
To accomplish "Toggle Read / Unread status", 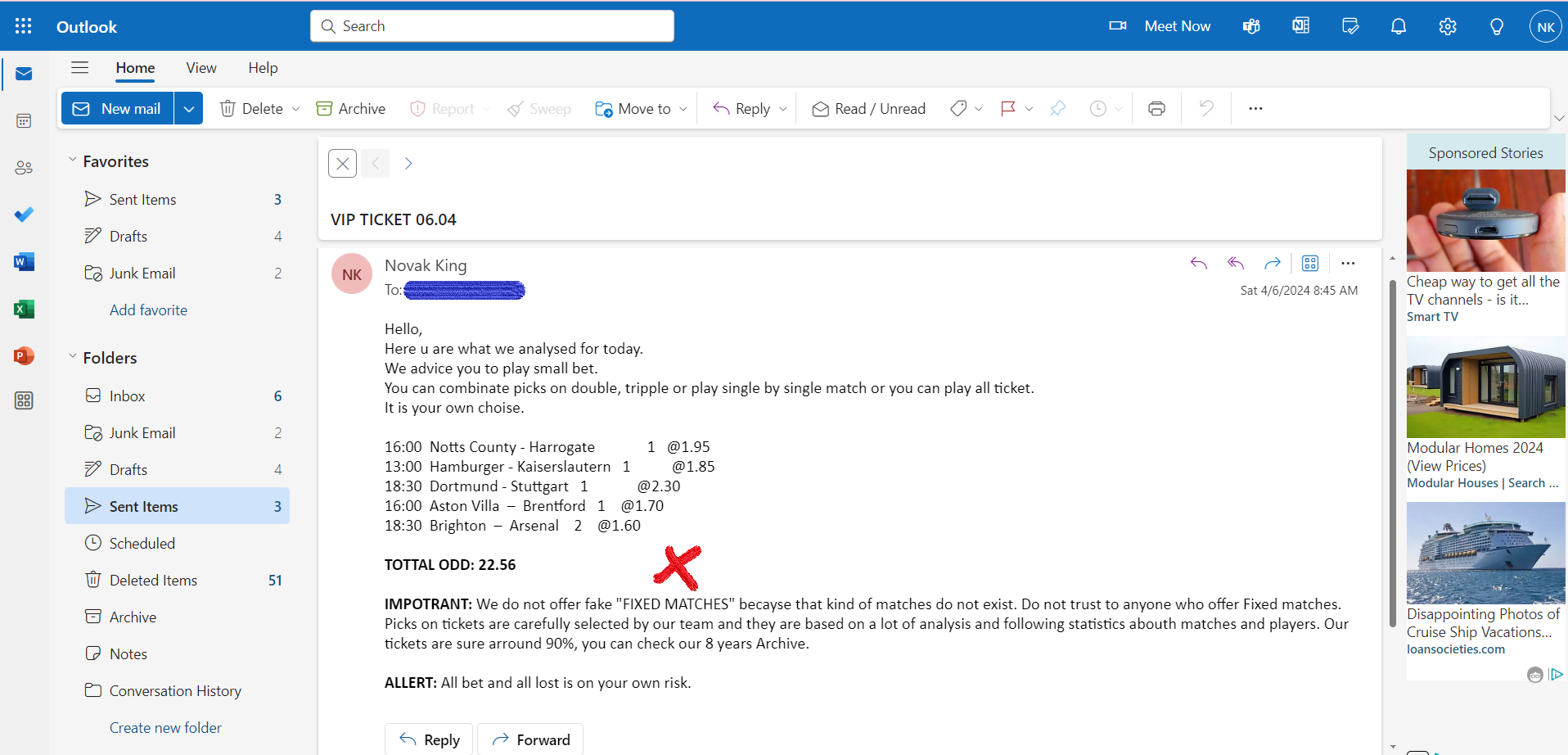I will pos(868,108).
